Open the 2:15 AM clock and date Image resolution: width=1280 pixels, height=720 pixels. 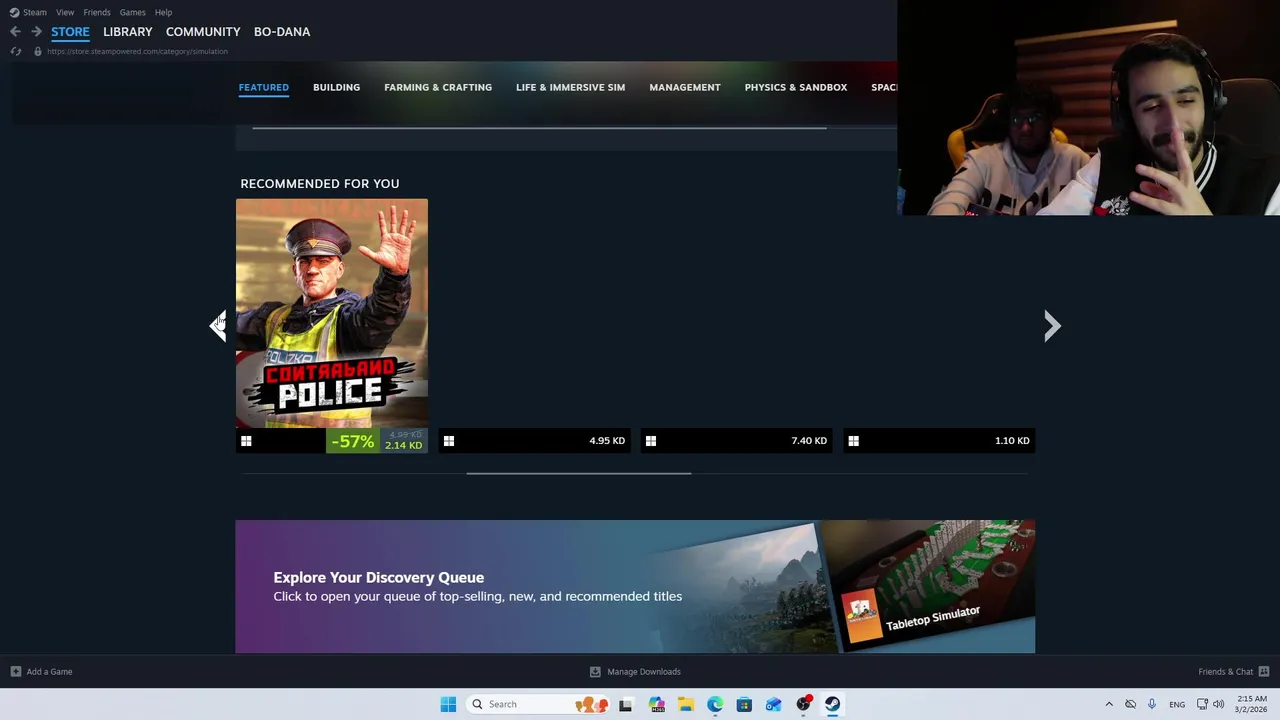1251,704
